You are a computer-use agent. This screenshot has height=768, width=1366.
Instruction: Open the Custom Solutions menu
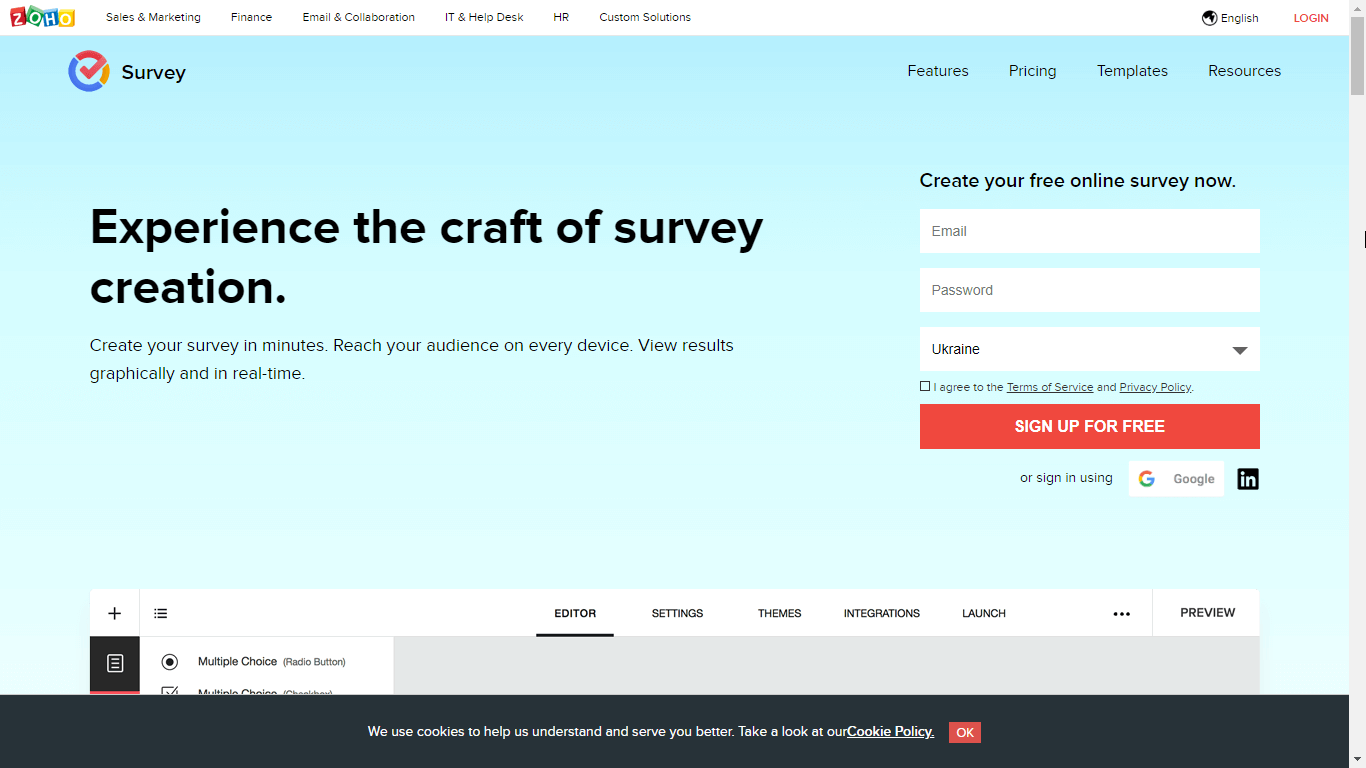click(645, 17)
